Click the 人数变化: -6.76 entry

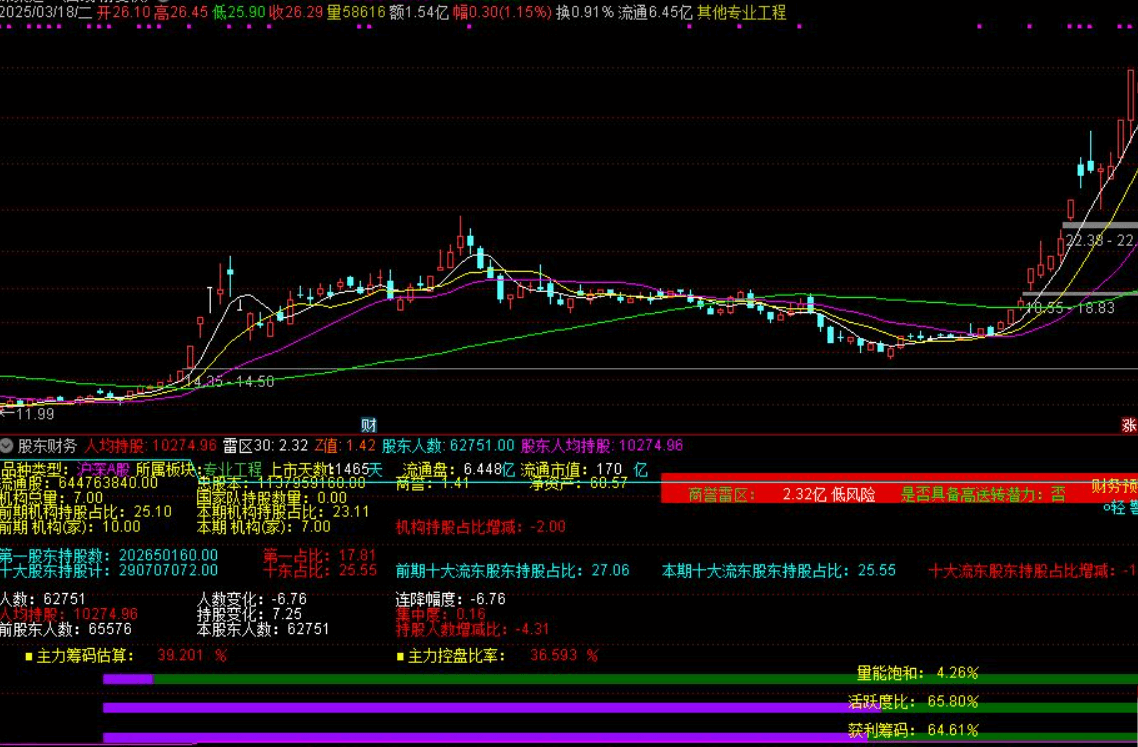coord(252,600)
